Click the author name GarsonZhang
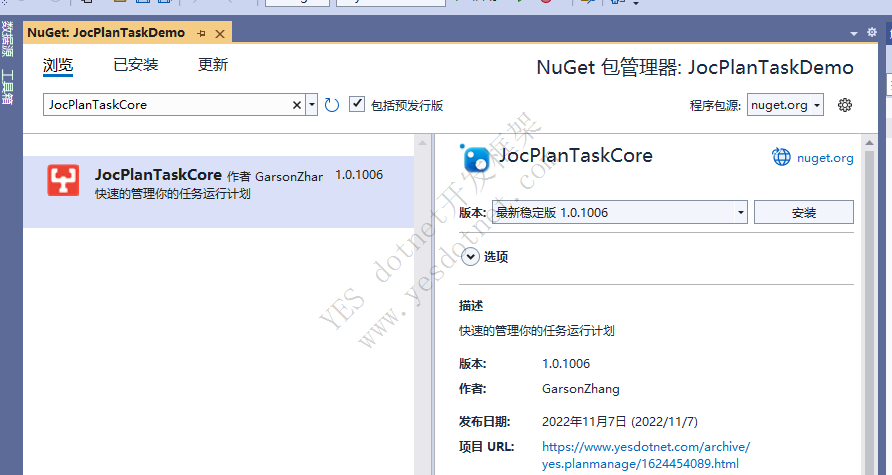892x475 pixels. (x=581, y=389)
